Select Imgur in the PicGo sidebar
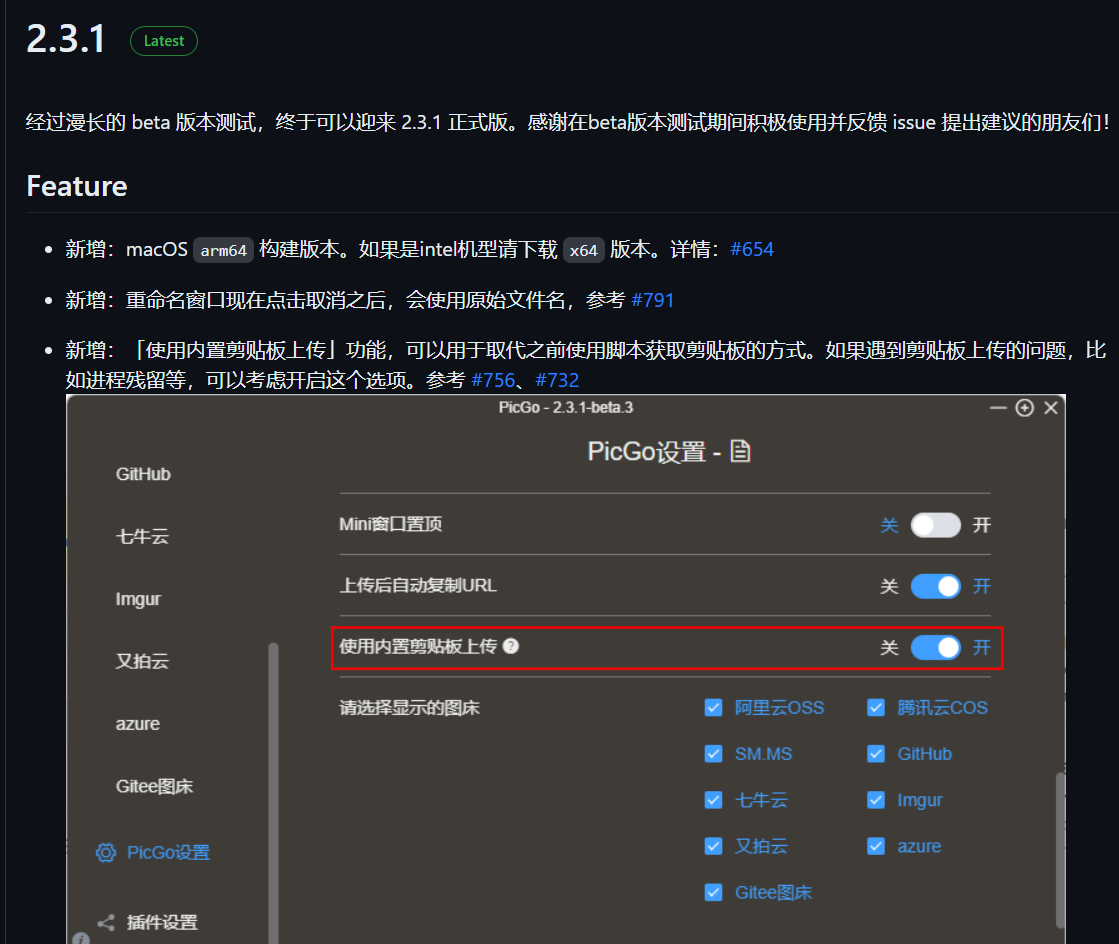The image size is (1119, 944). (x=138, y=599)
